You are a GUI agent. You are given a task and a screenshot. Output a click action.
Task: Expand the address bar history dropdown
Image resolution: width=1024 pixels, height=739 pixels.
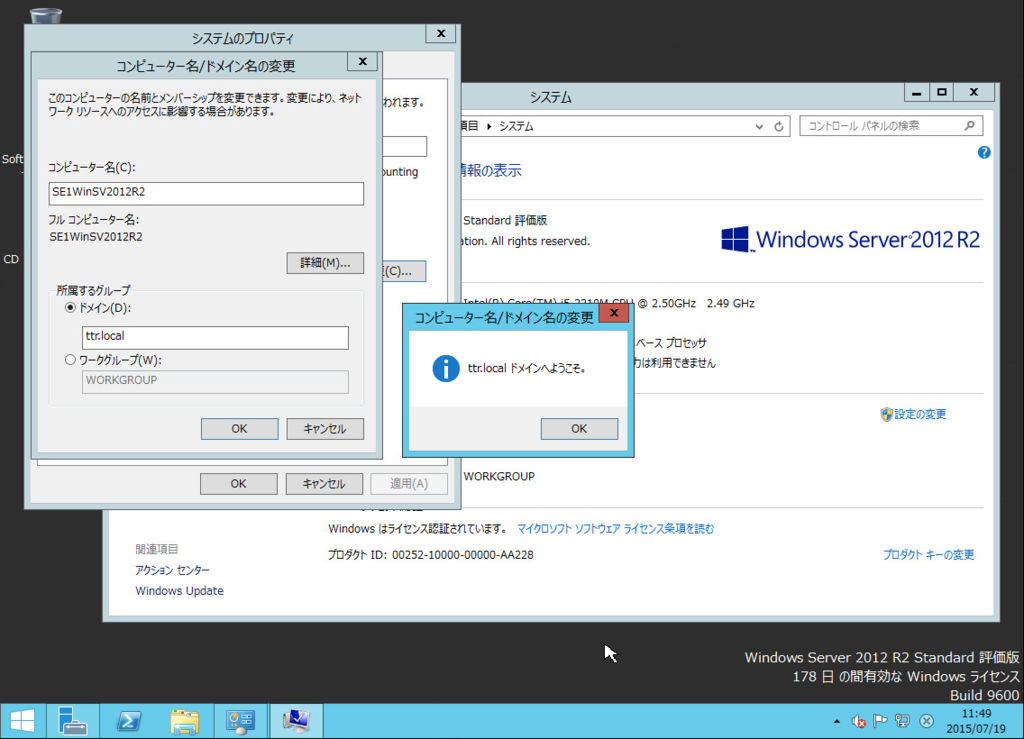pyautogui.click(x=759, y=127)
